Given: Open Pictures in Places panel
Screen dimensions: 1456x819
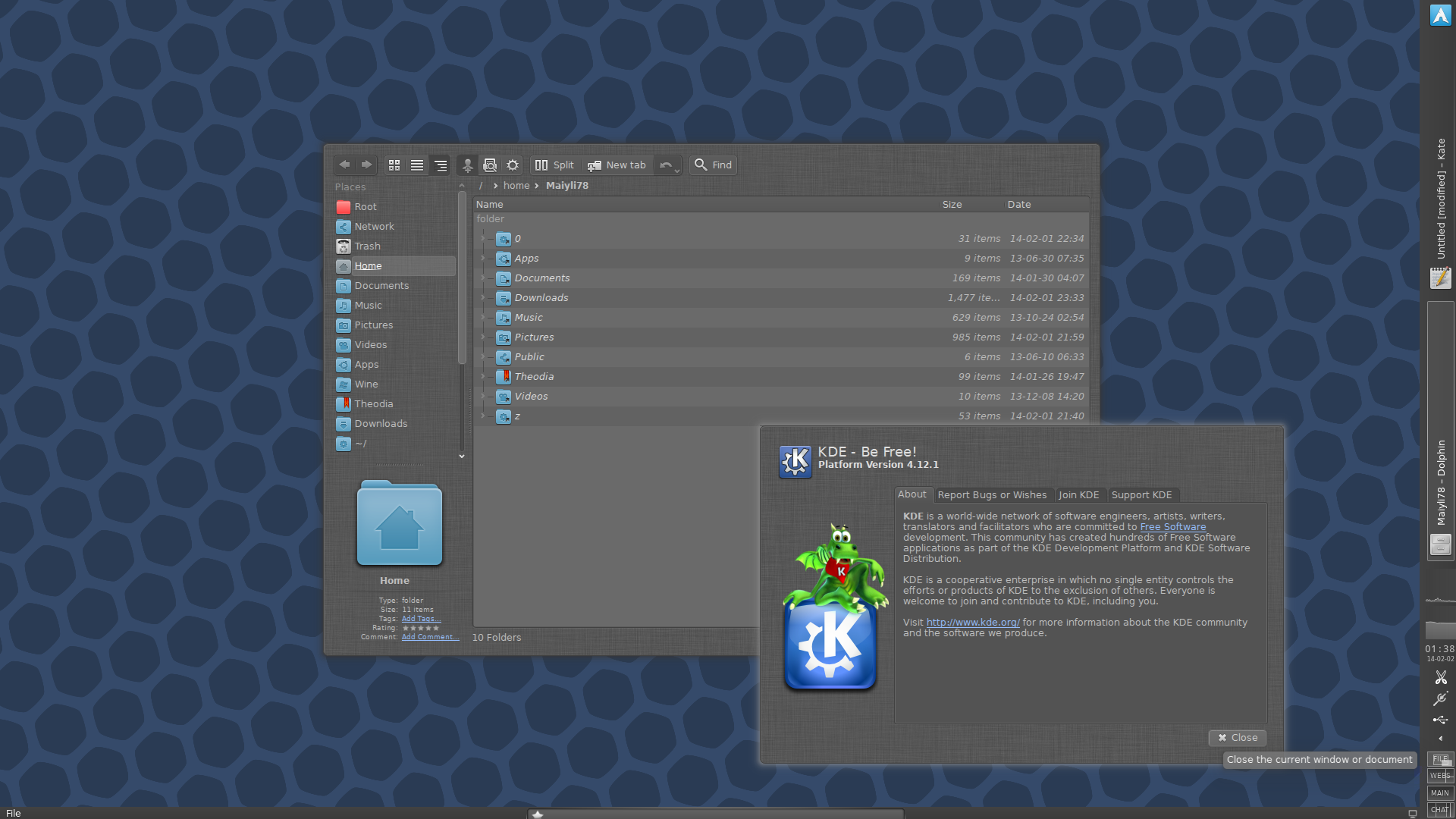Looking at the screenshot, I should 395,325.
